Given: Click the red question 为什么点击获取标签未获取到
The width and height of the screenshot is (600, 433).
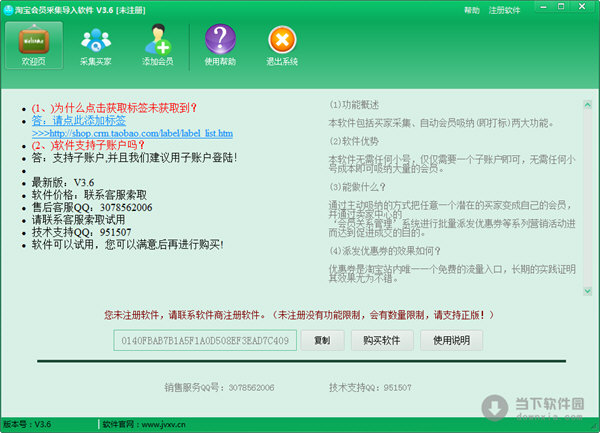Looking at the screenshot, I should click(114, 108).
